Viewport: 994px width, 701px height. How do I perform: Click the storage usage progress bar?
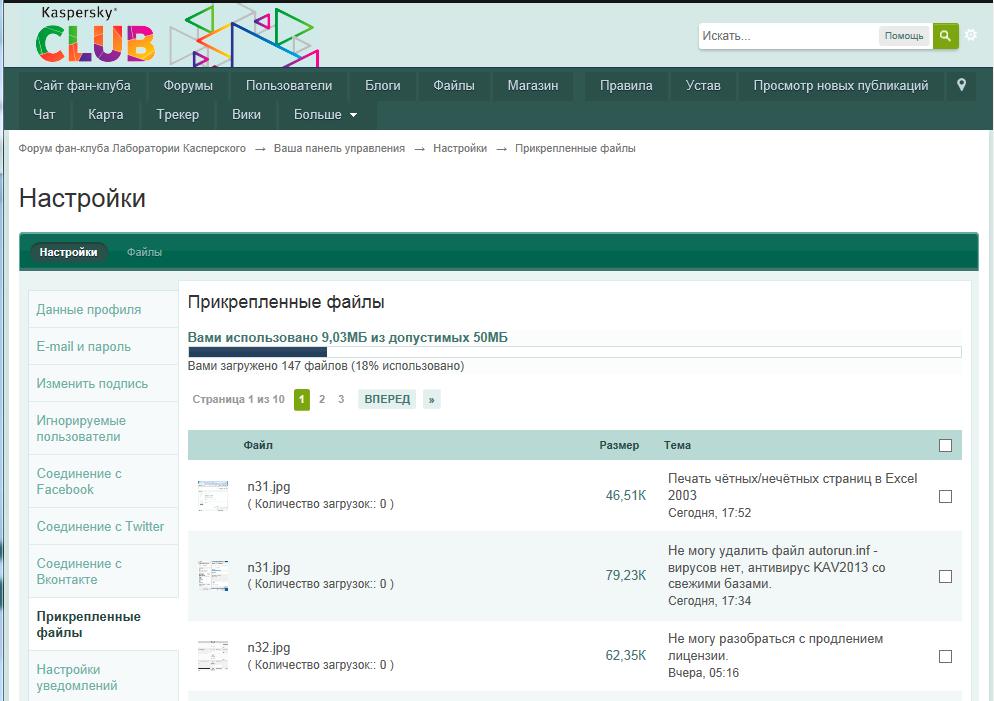point(574,352)
